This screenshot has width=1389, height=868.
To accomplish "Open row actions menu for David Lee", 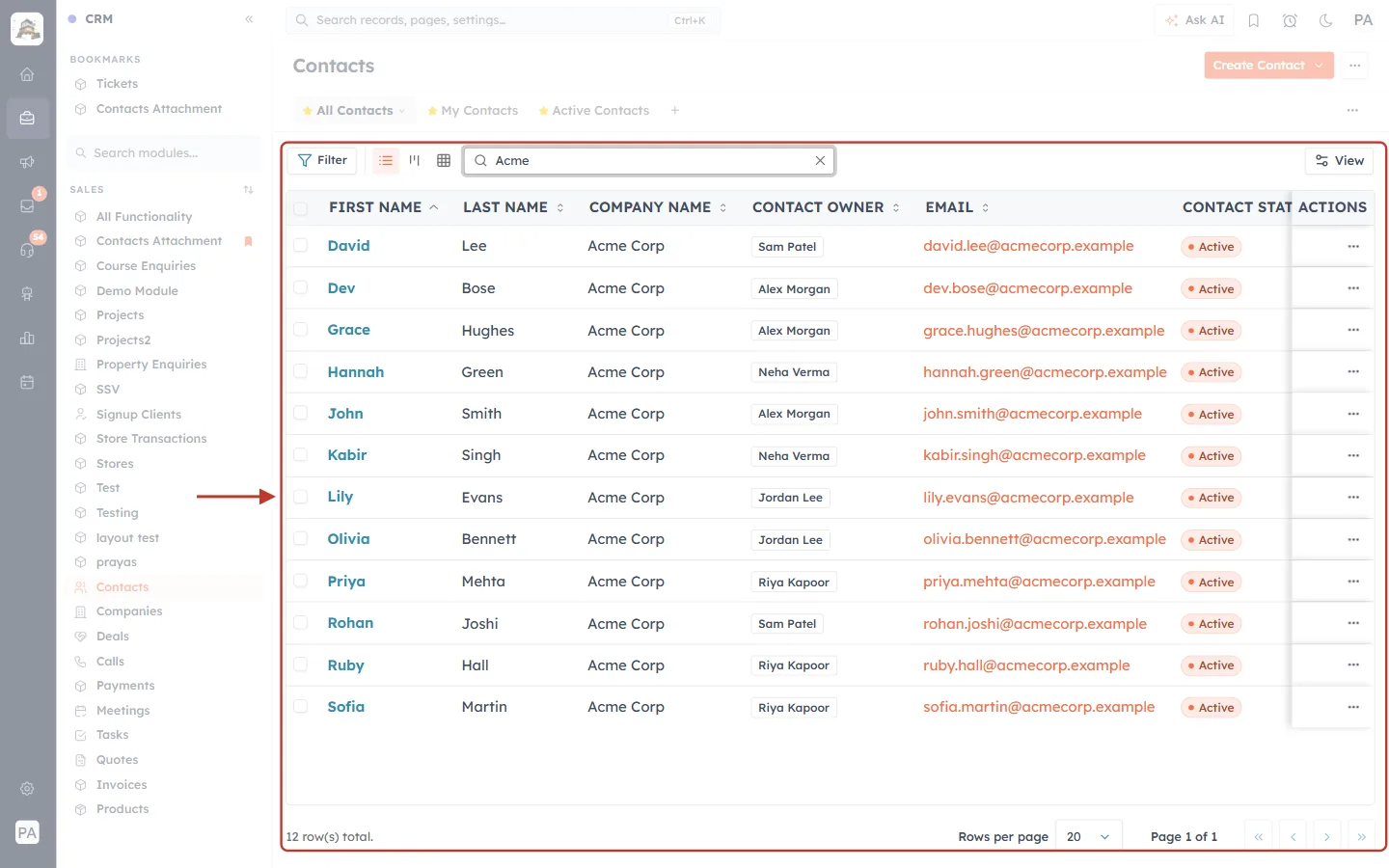I will pyautogui.click(x=1353, y=246).
